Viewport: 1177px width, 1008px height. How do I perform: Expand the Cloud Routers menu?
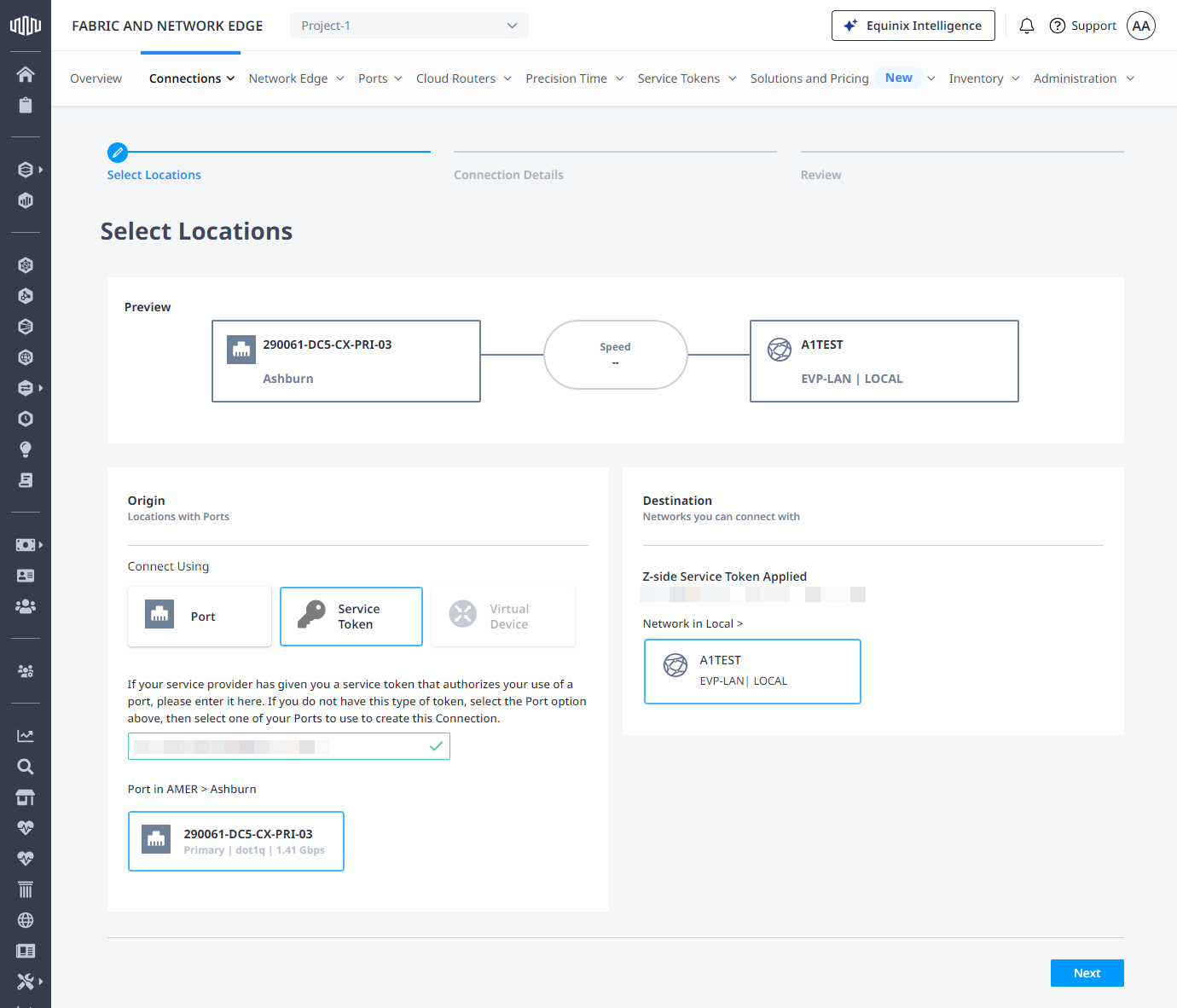pyautogui.click(x=464, y=78)
